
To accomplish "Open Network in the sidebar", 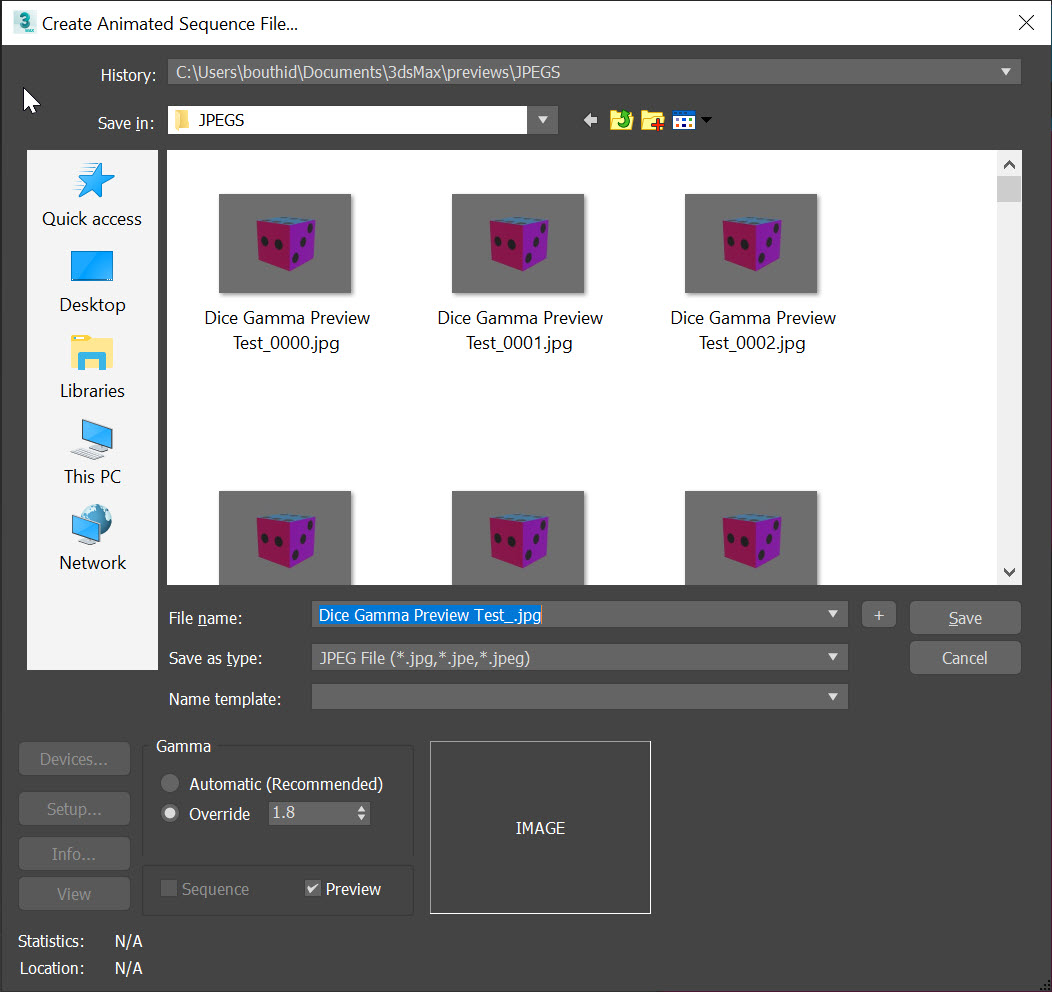I will (x=91, y=538).
